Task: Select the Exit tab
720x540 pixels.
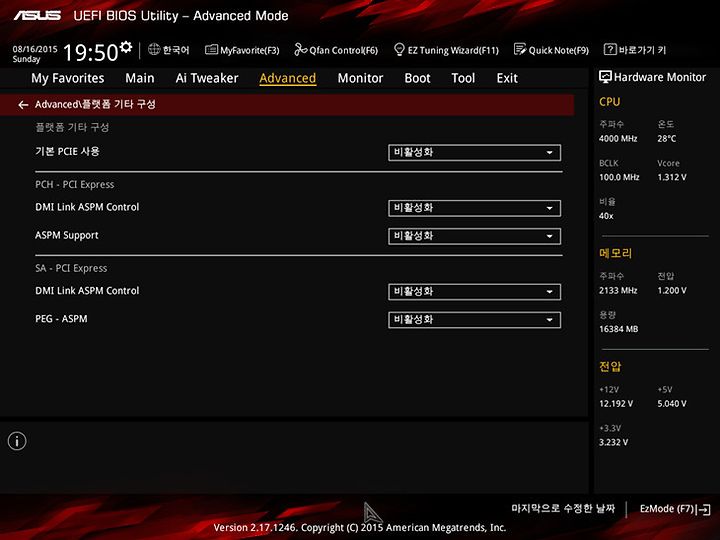Action: (507, 78)
